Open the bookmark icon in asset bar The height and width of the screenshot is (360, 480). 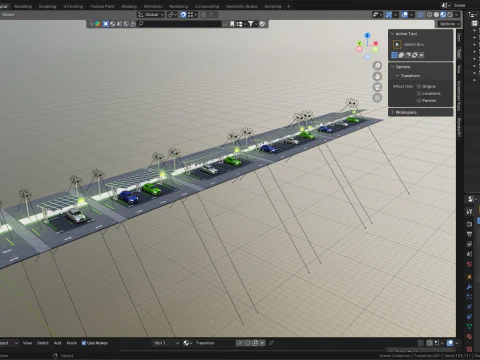coord(232,24)
